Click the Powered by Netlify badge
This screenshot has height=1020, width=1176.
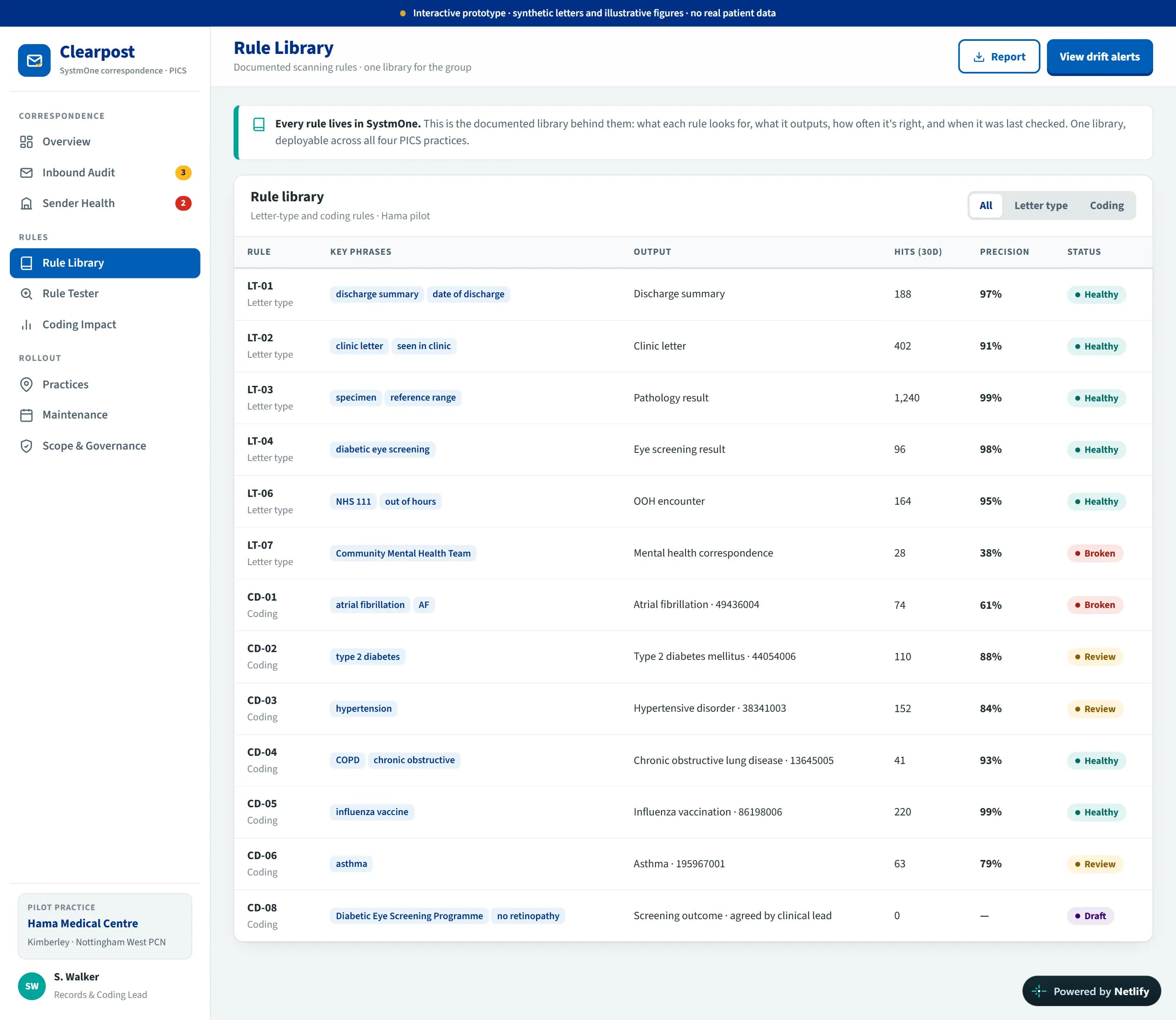1091,991
